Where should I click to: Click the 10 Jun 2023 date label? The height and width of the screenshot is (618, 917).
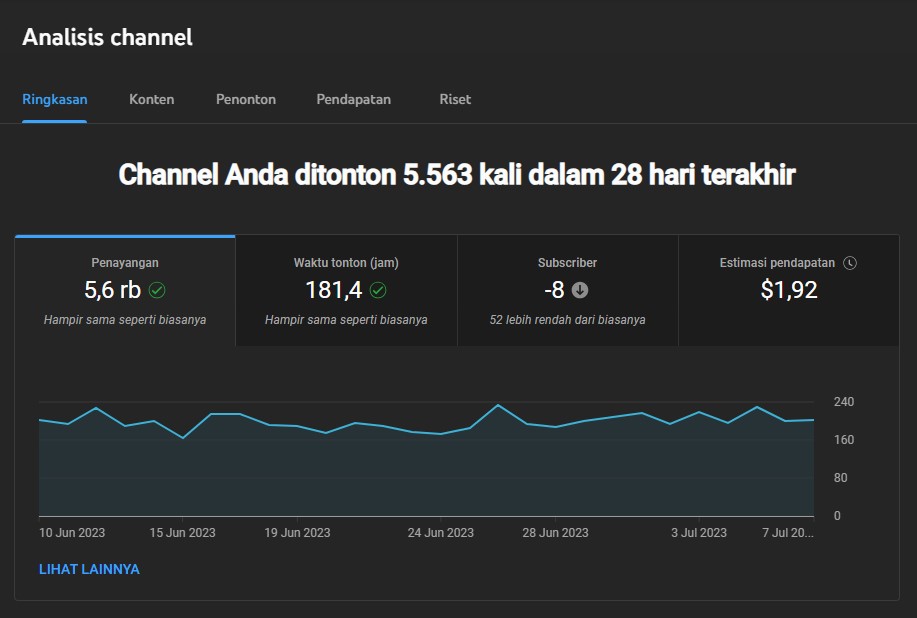[x=72, y=533]
